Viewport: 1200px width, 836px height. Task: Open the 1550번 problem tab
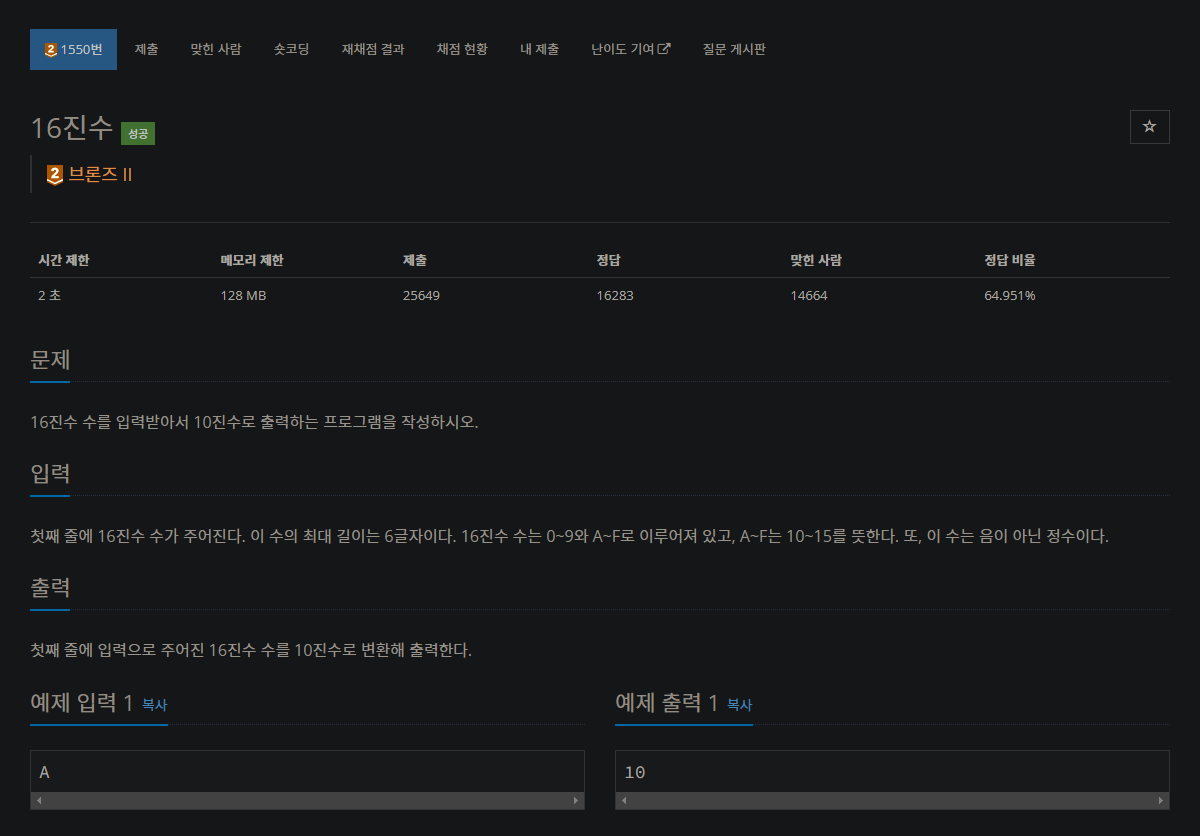[x=73, y=49]
